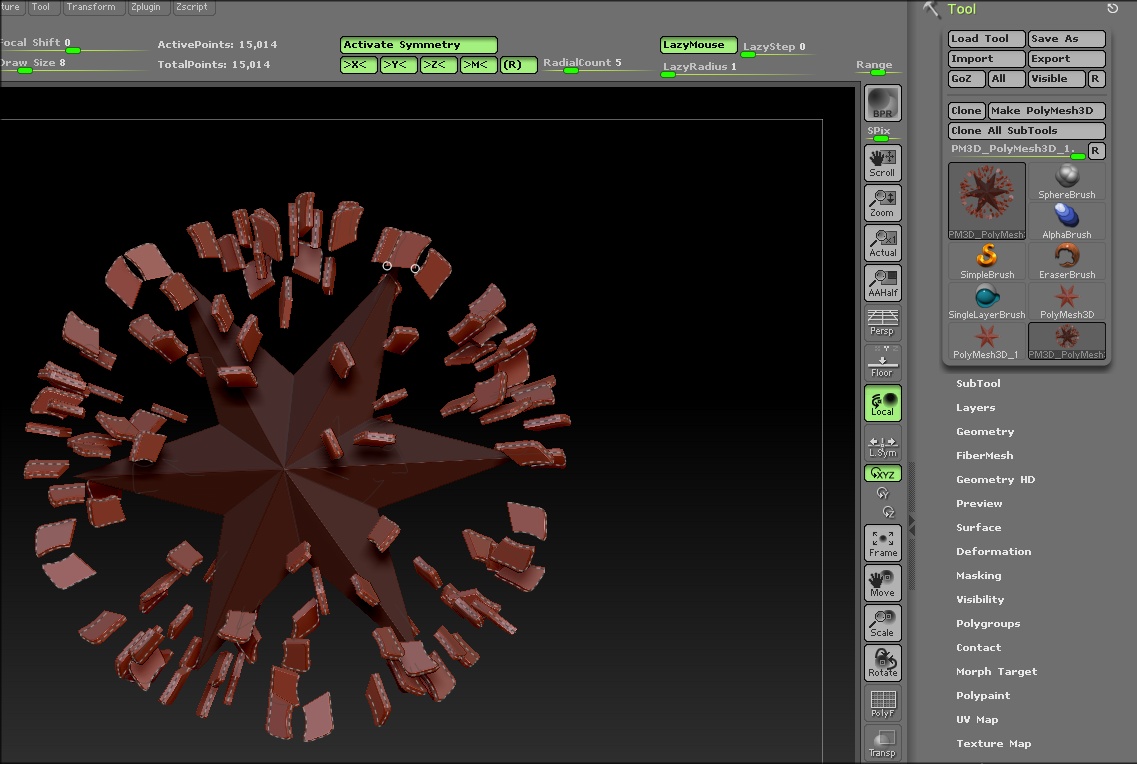1137x764 pixels.
Task: Click the BPR render icon
Action: (x=882, y=103)
